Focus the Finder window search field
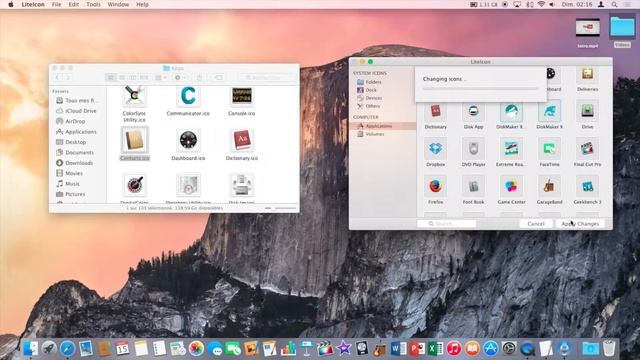 [x=267, y=78]
